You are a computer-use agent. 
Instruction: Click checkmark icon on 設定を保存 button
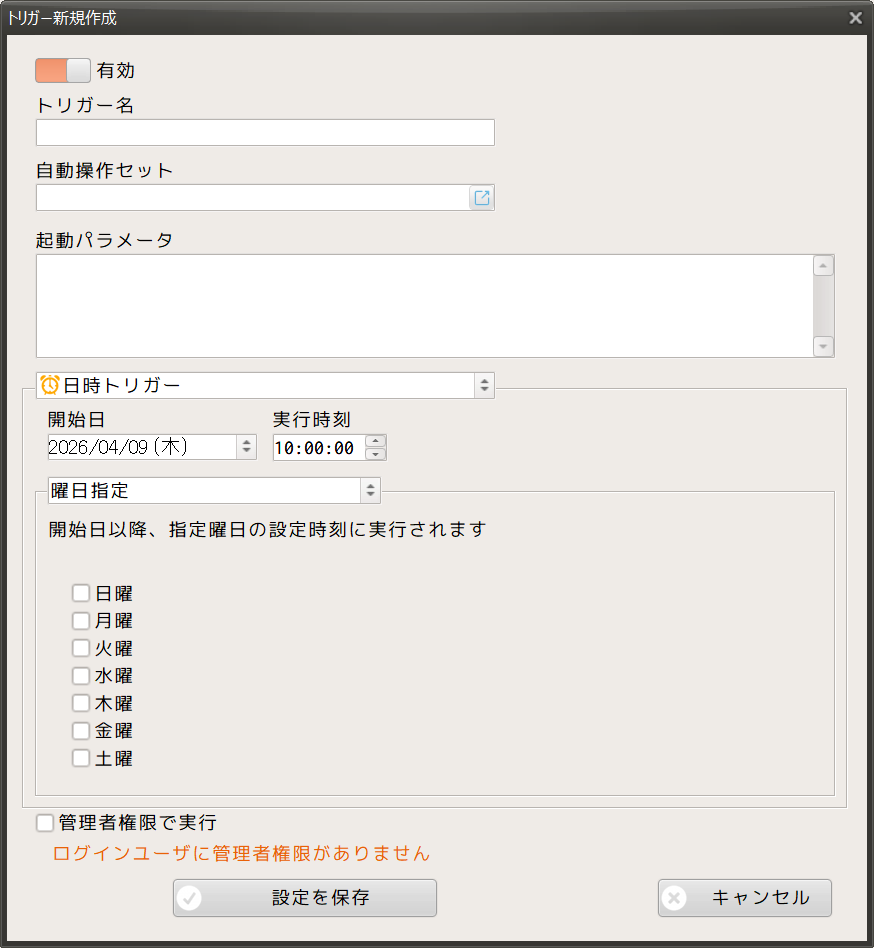(189, 898)
